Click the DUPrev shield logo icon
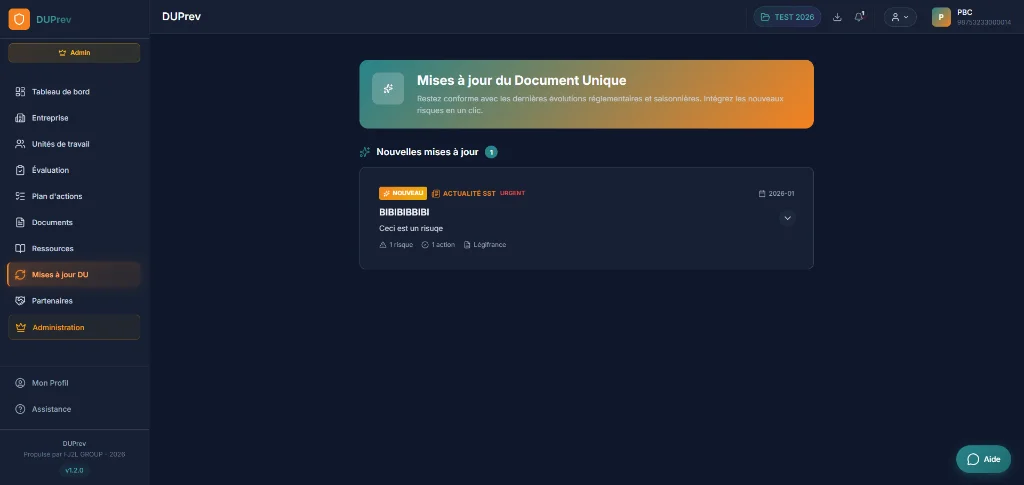The image size is (1024, 485). (x=19, y=19)
